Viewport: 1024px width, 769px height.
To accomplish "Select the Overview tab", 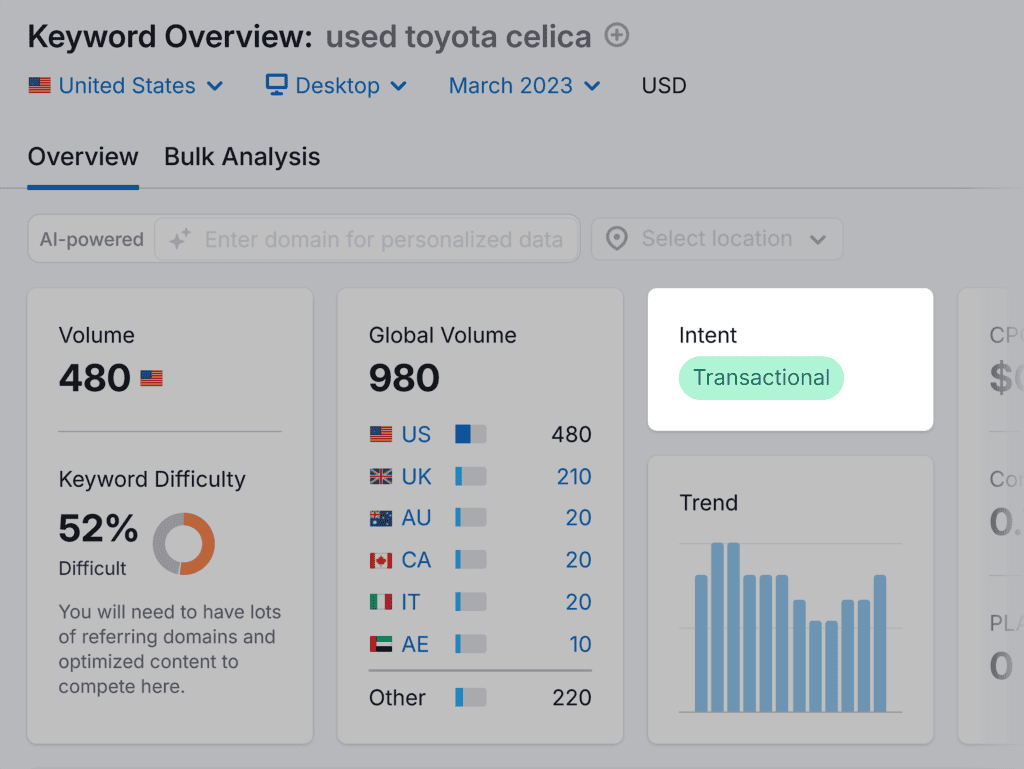I will coord(83,157).
